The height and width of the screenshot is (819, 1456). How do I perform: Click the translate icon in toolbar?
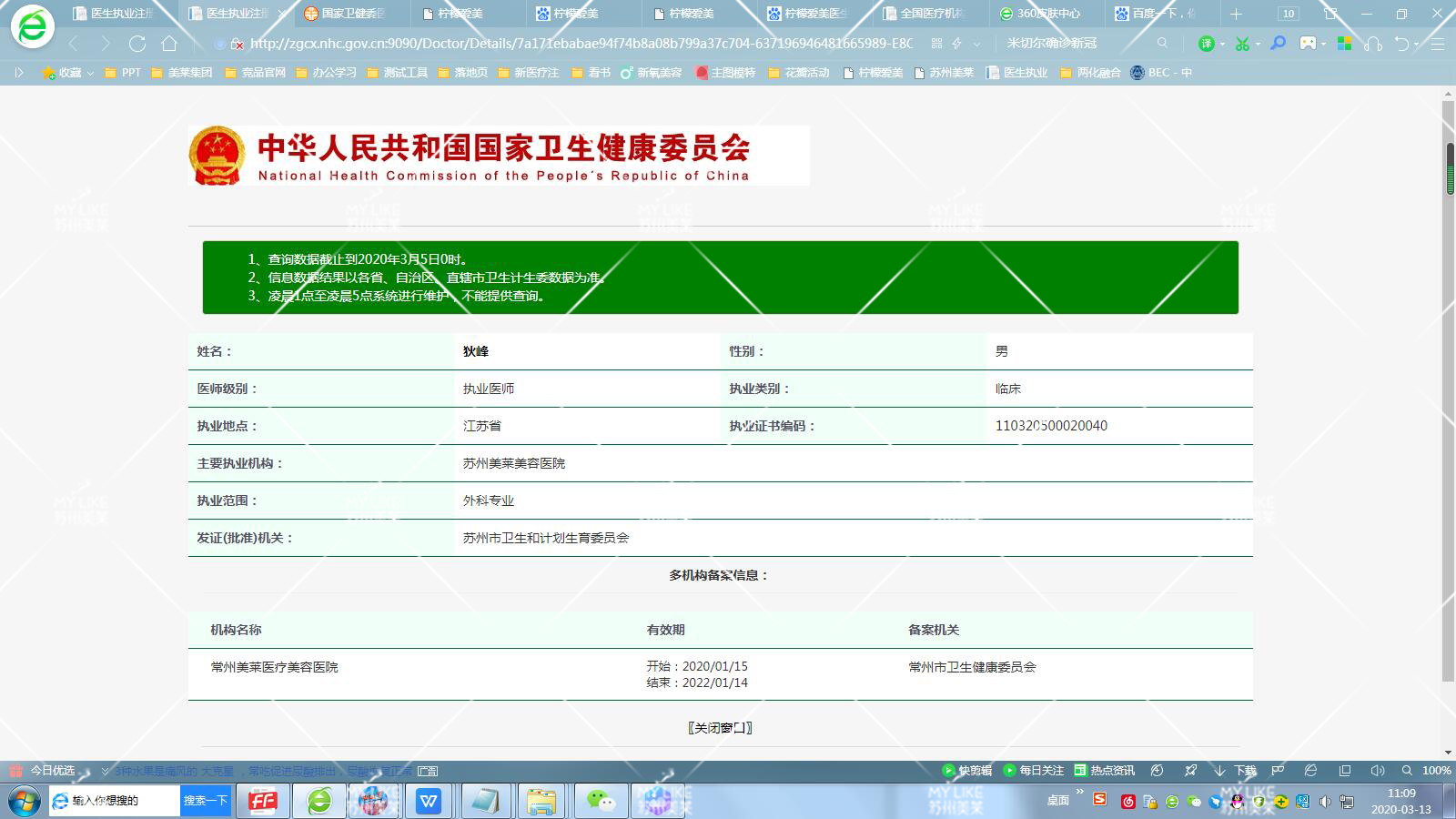[x=1206, y=44]
